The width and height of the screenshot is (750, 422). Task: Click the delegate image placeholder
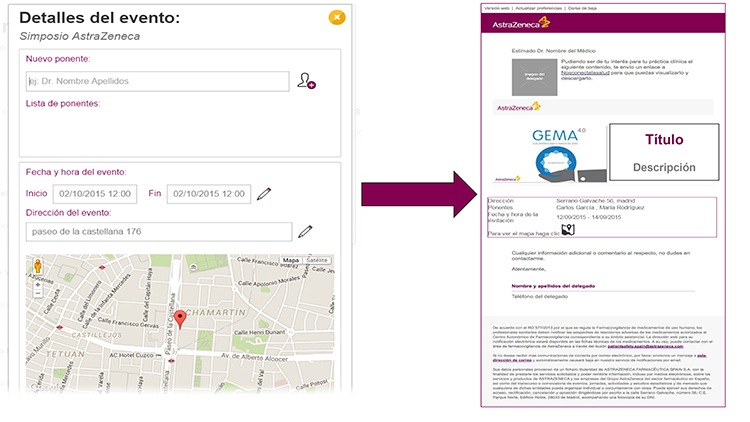click(x=534, y=77)
